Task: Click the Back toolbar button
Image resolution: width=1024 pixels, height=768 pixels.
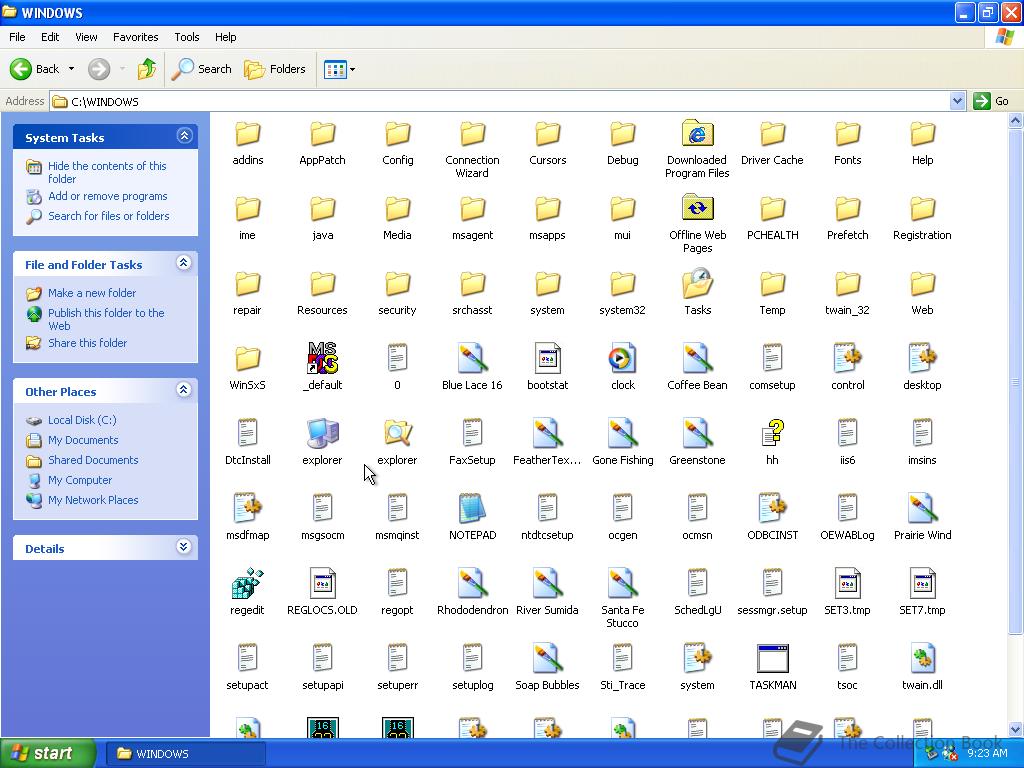Action: (35, 69)
